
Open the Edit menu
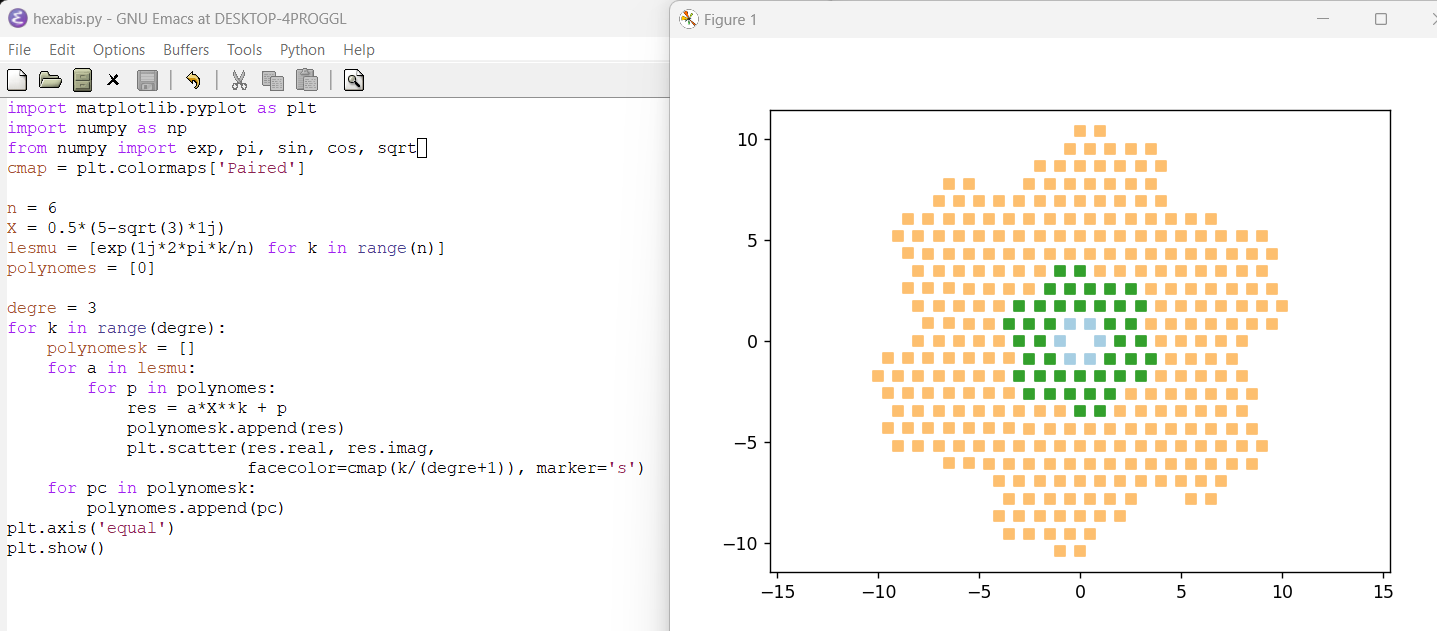coord(62,50)
